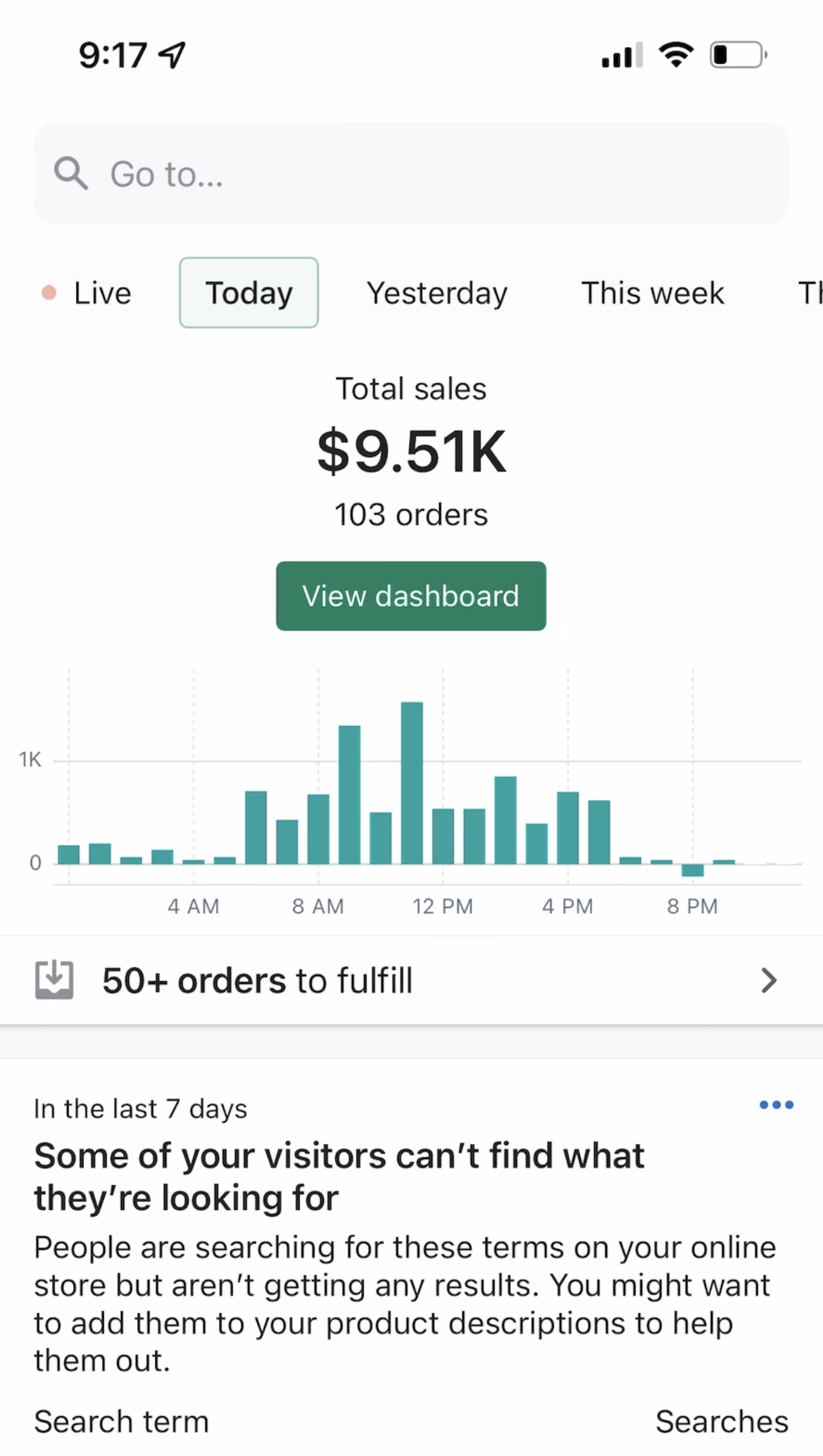Tap the orders inbox download icon
Image resolution: width=823 pixels, height=1456 pixels.
pyautogui.click(x=54, y=980)
